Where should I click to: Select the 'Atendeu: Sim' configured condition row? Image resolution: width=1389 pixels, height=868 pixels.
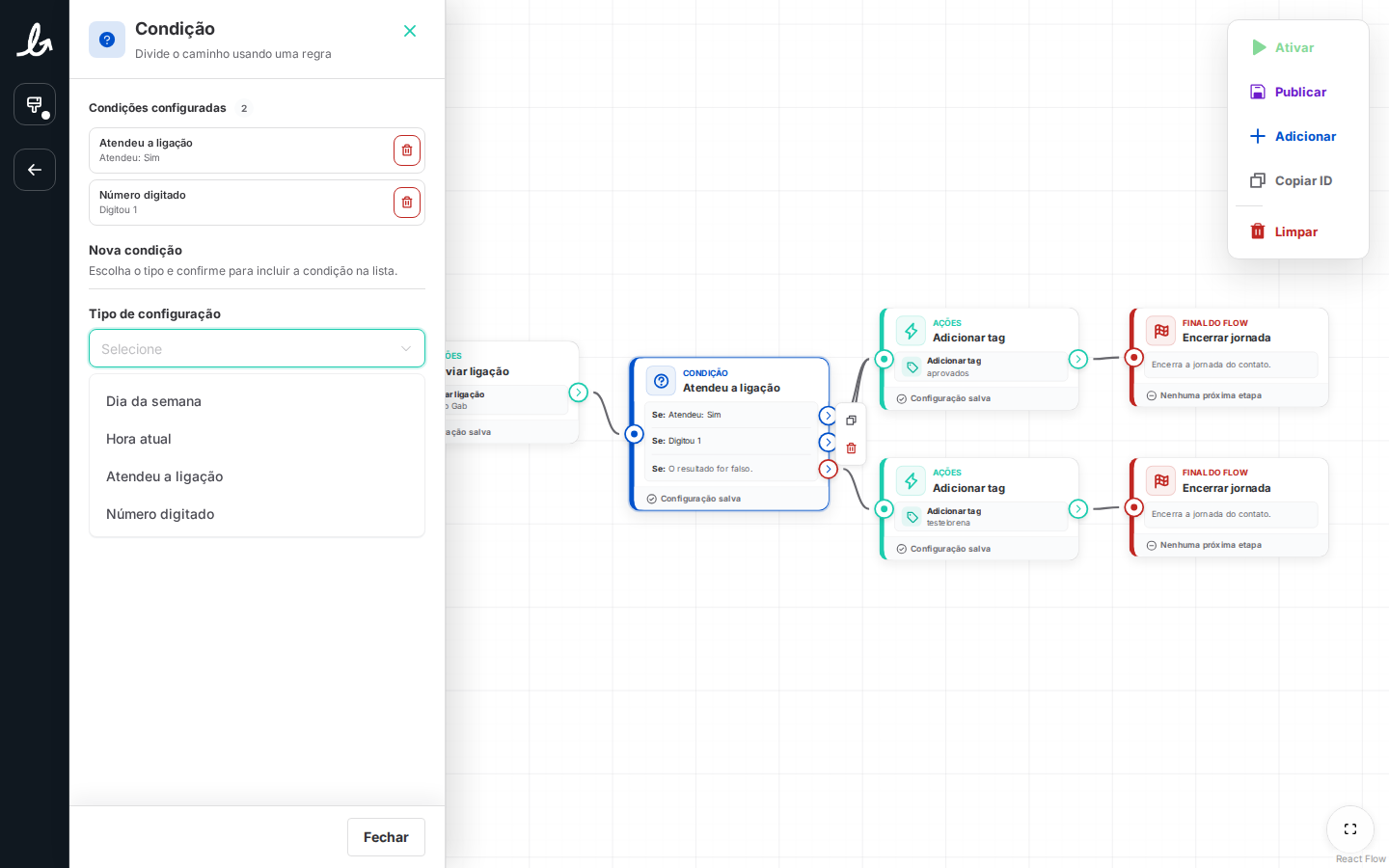pos(257,150)
